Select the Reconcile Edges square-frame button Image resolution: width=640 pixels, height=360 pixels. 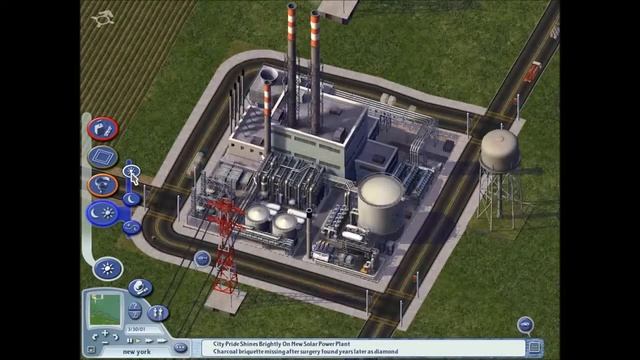point(103,157)
